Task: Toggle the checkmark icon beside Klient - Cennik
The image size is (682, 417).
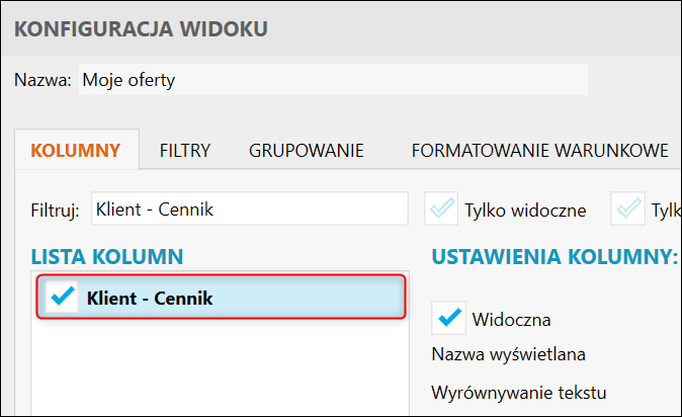Action: [62, 297]
